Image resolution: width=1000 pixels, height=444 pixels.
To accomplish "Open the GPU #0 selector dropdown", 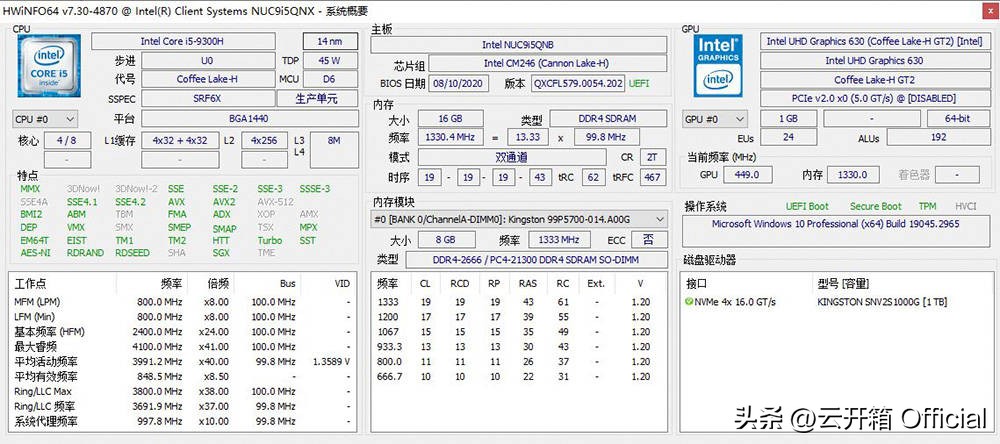I will [715, 119].
